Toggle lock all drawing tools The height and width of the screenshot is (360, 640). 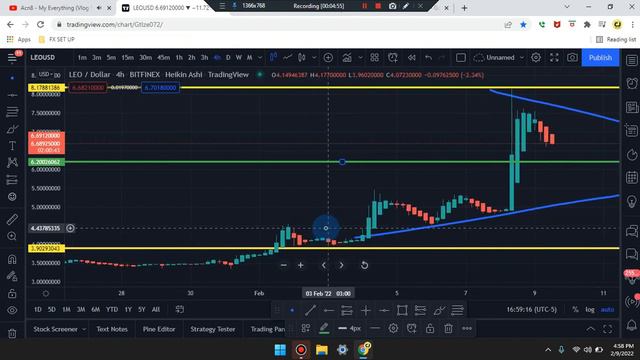point(12,293)
